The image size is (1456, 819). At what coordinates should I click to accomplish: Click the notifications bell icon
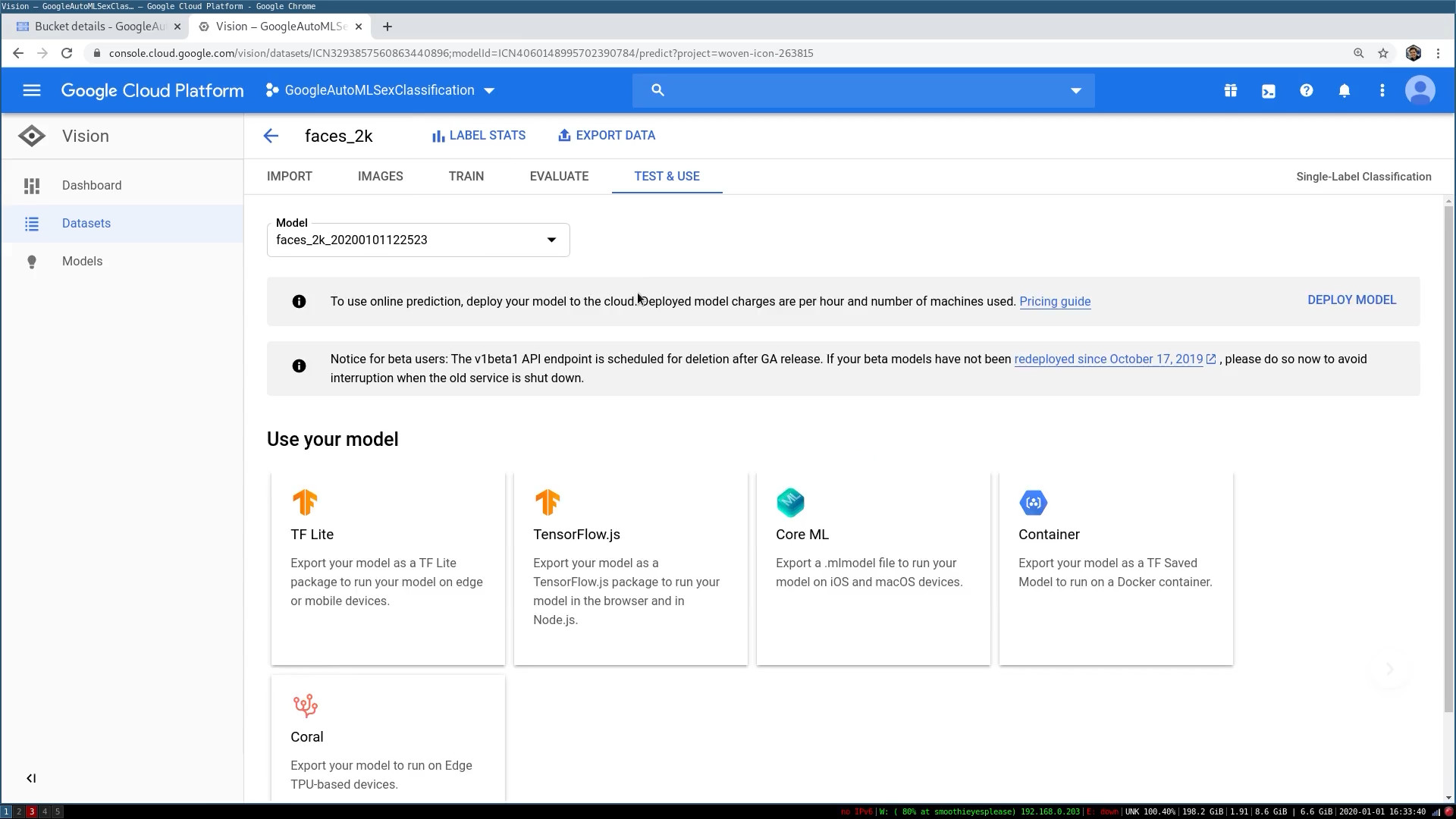1345,90
